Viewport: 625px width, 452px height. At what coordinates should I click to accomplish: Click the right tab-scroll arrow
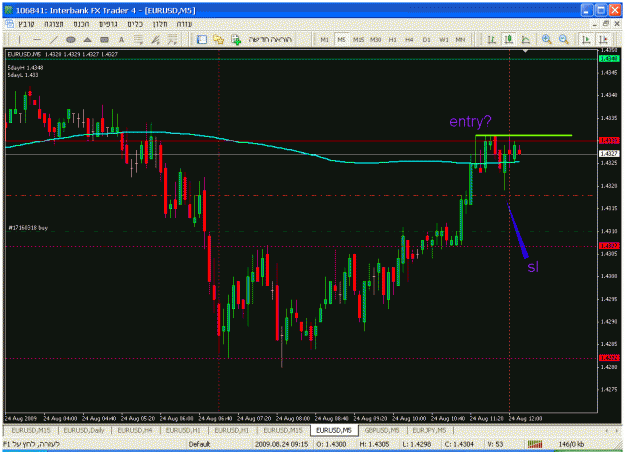point(617,431)
